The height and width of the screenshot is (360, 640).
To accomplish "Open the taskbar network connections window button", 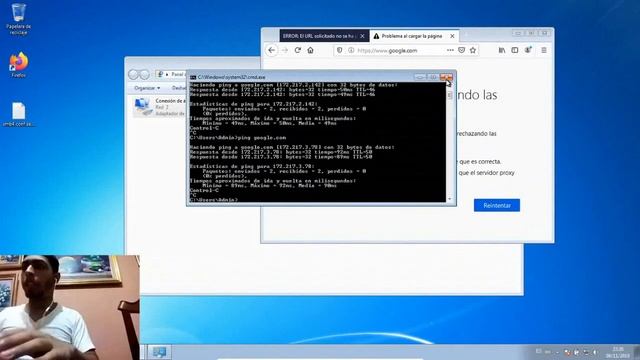I will tap(159, 352).
